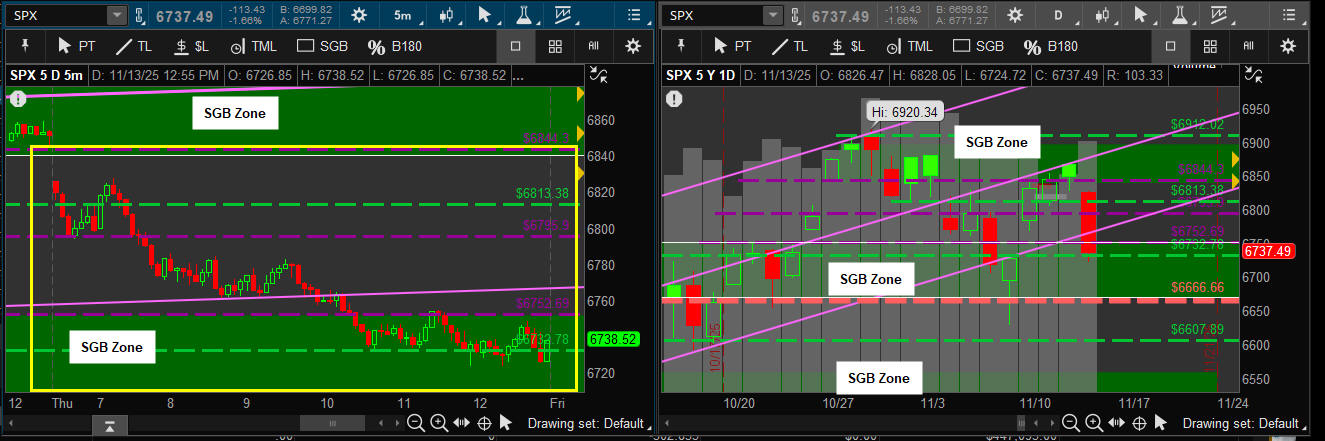This screenshot has width=1325, height=441.
Task: Open chart settings gear in left chart header
Action: 360,15
